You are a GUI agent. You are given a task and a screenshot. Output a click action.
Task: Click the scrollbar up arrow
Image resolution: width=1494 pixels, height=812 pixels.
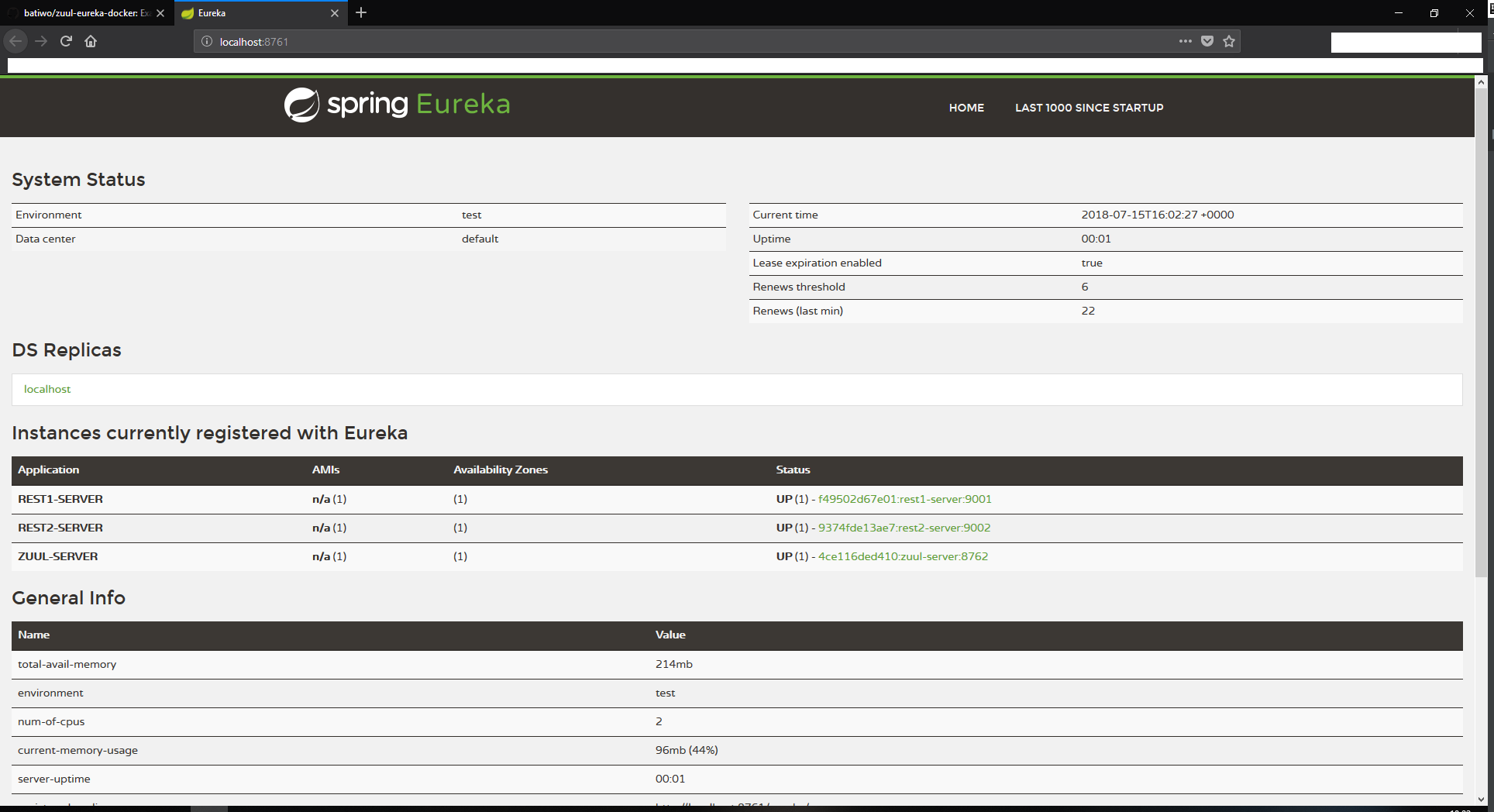(x=1481, y=82)
